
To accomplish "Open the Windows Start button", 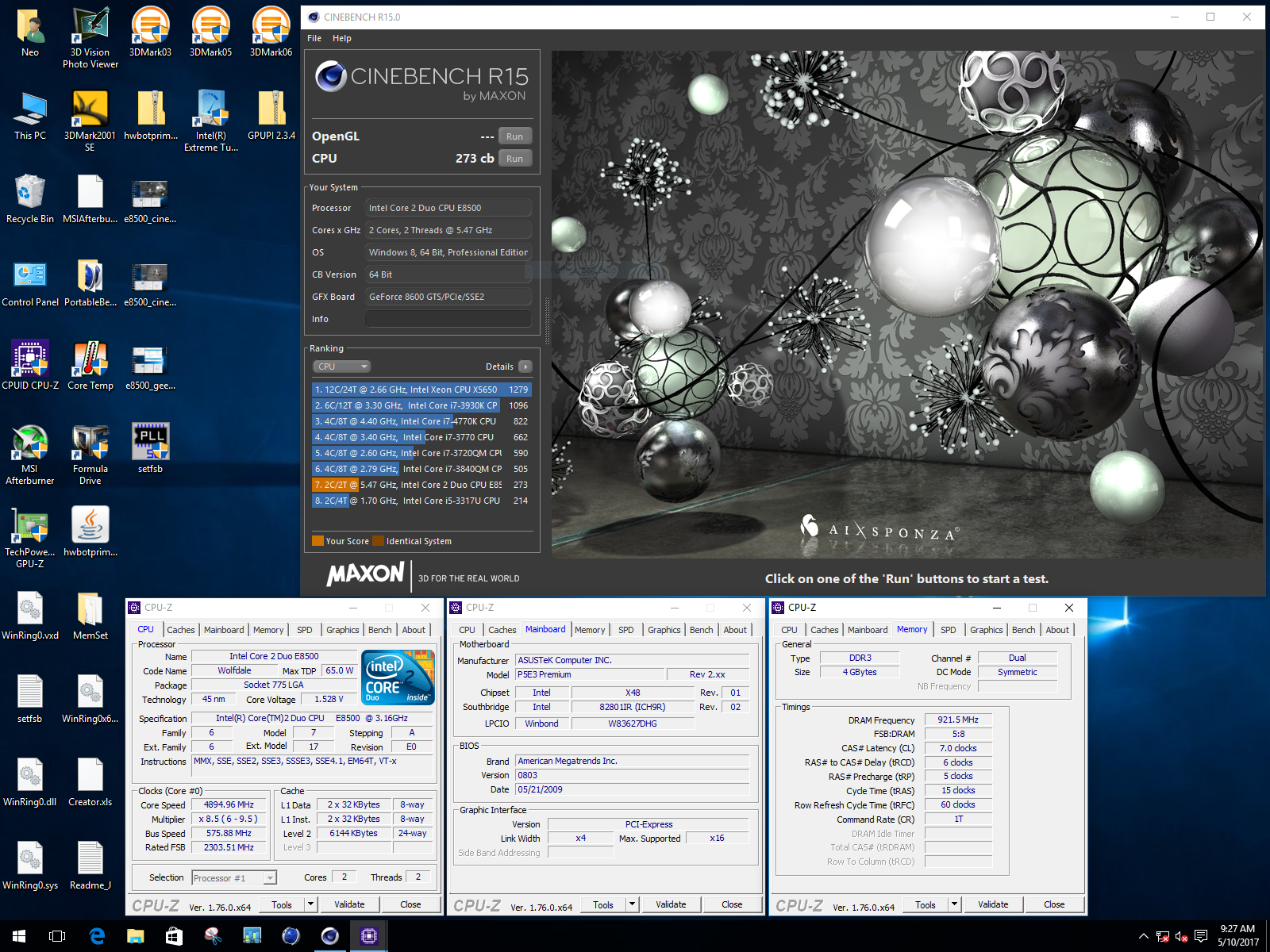I will 19,936.
